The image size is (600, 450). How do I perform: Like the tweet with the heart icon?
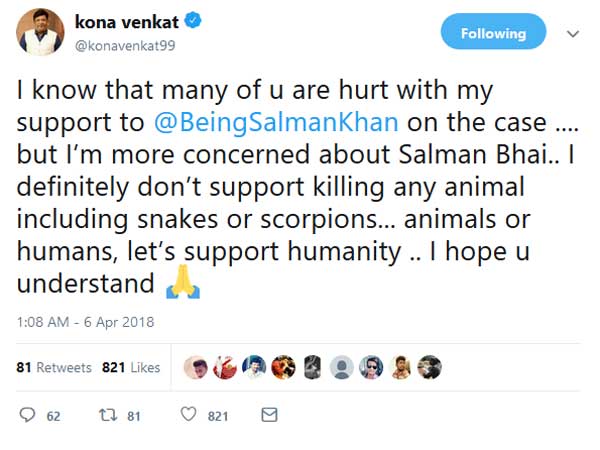point(187,415)
